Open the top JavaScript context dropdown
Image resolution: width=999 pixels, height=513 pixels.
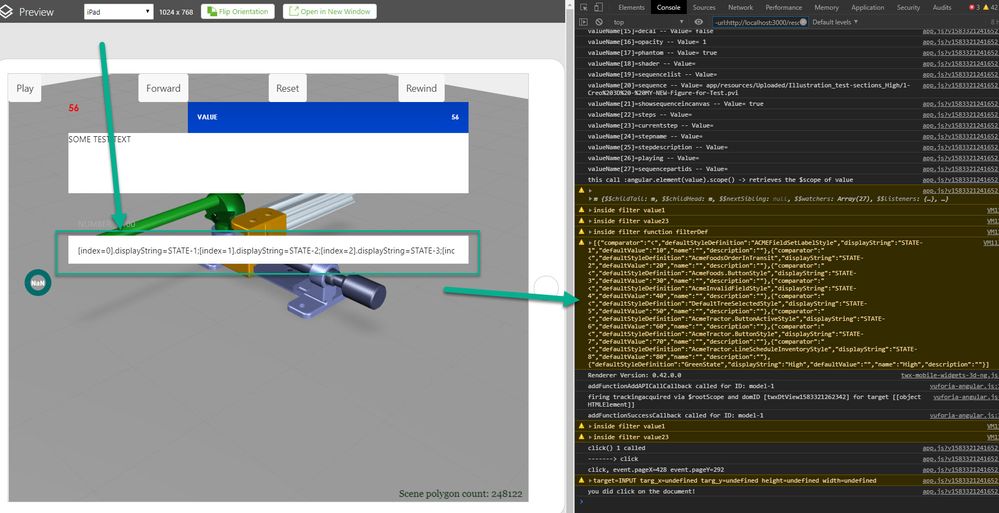[x=650, y=21]
